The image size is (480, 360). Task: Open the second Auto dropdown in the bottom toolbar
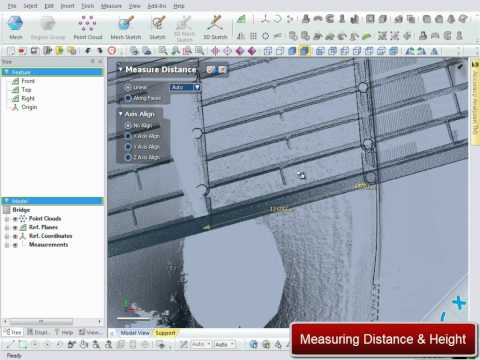(x=225, y=344)
